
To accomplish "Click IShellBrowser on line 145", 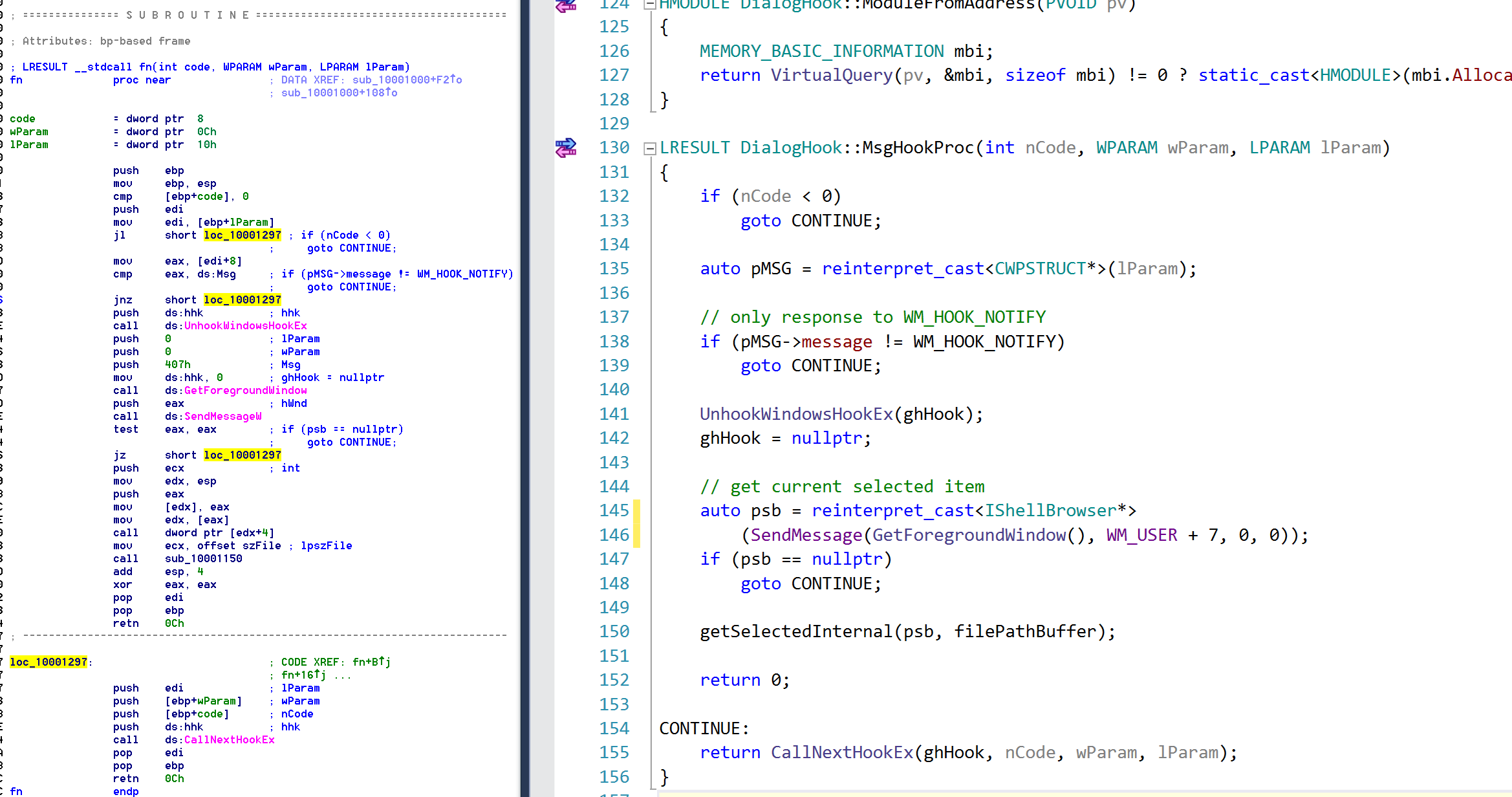I will tap(1050, 510).
